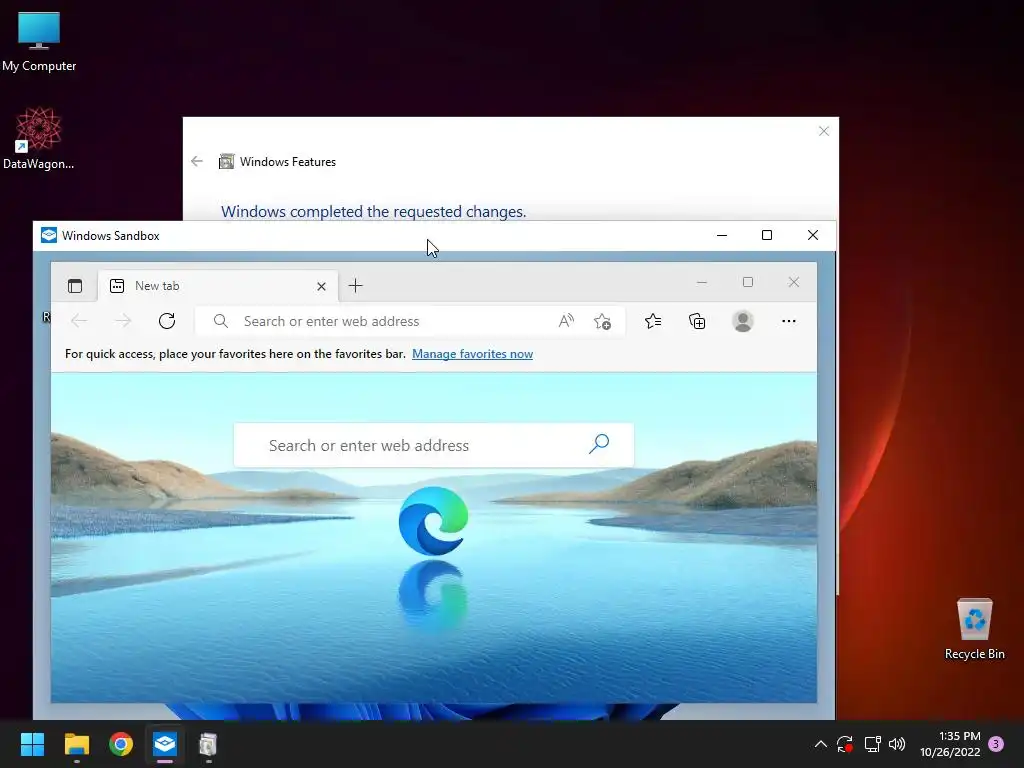Click Manage favorites now link

coord(472,353)
